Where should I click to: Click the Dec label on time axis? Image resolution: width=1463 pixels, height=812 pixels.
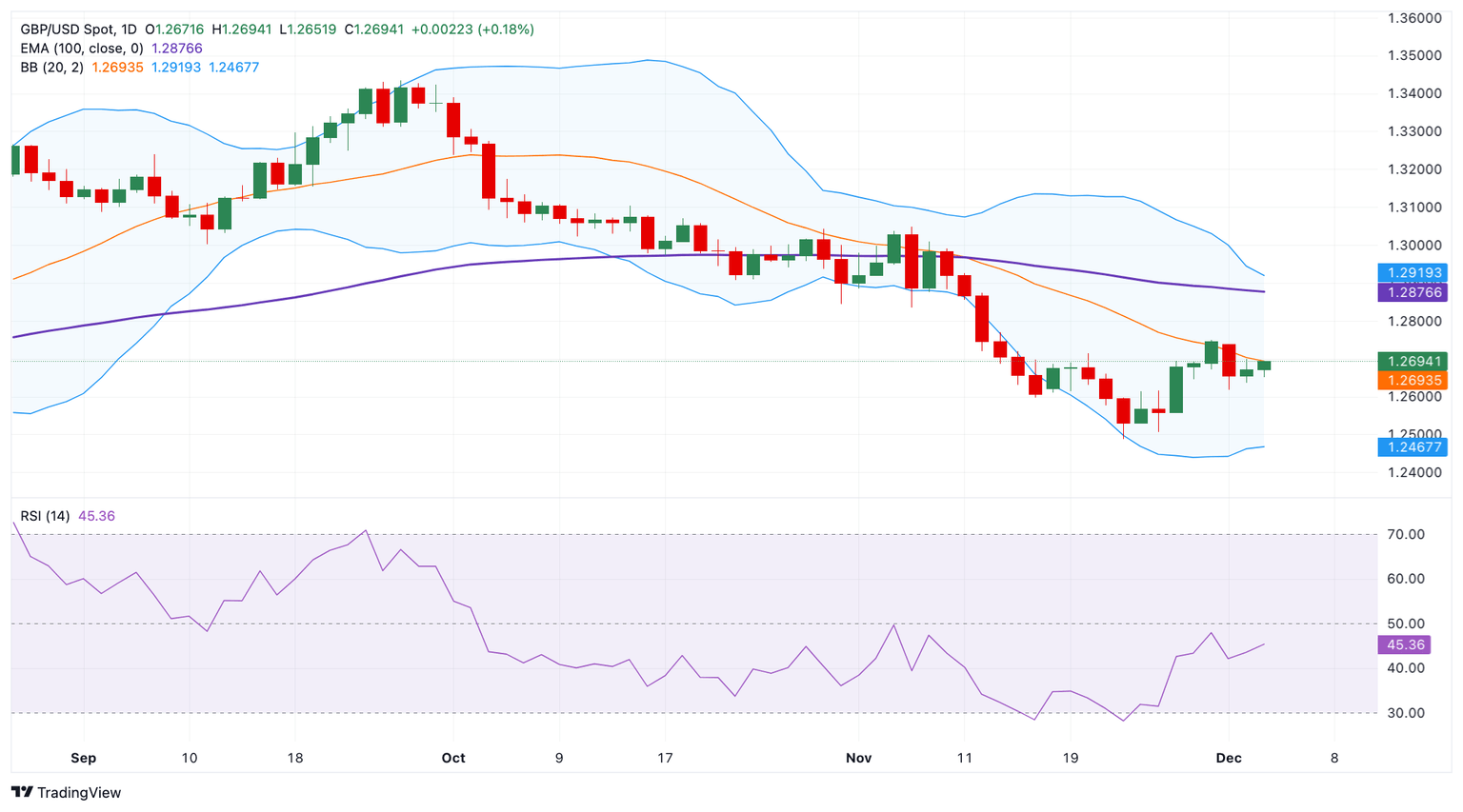point(1229,758)
